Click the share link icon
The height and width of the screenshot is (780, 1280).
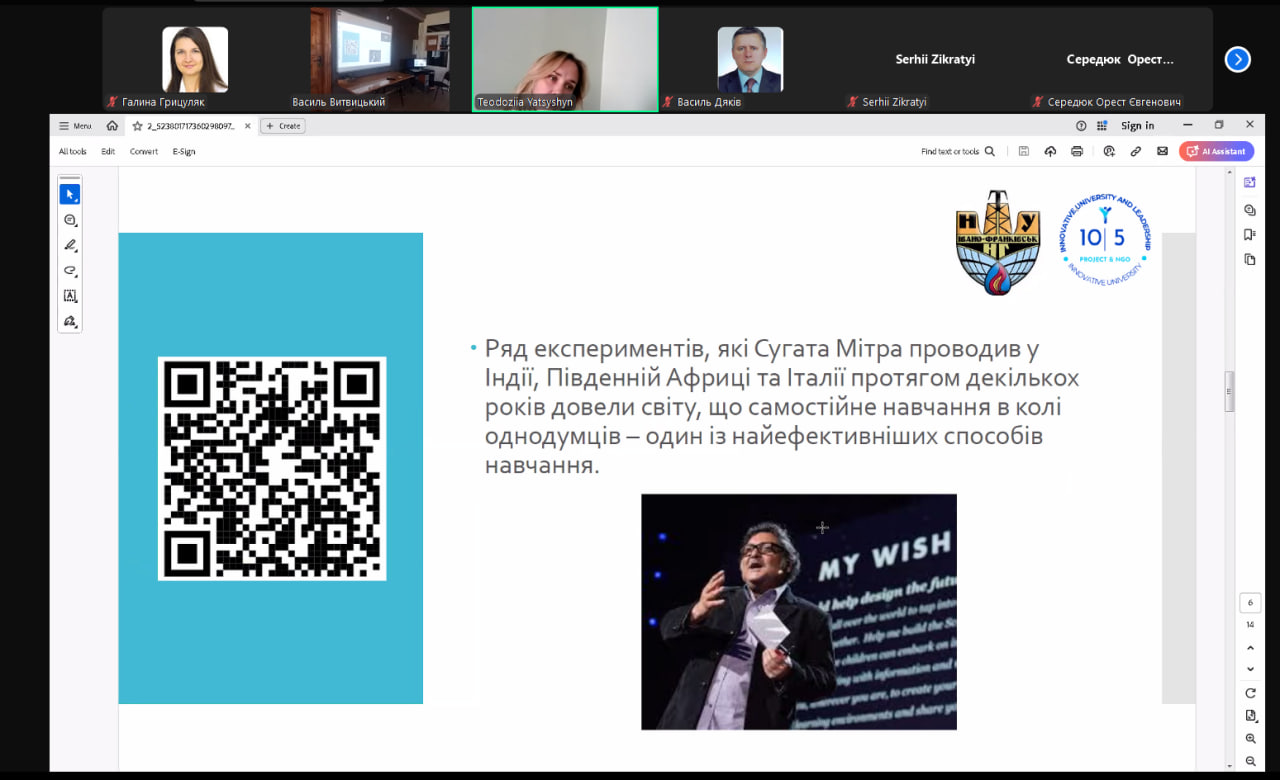pyautogui.click(x=1136, y=152)
